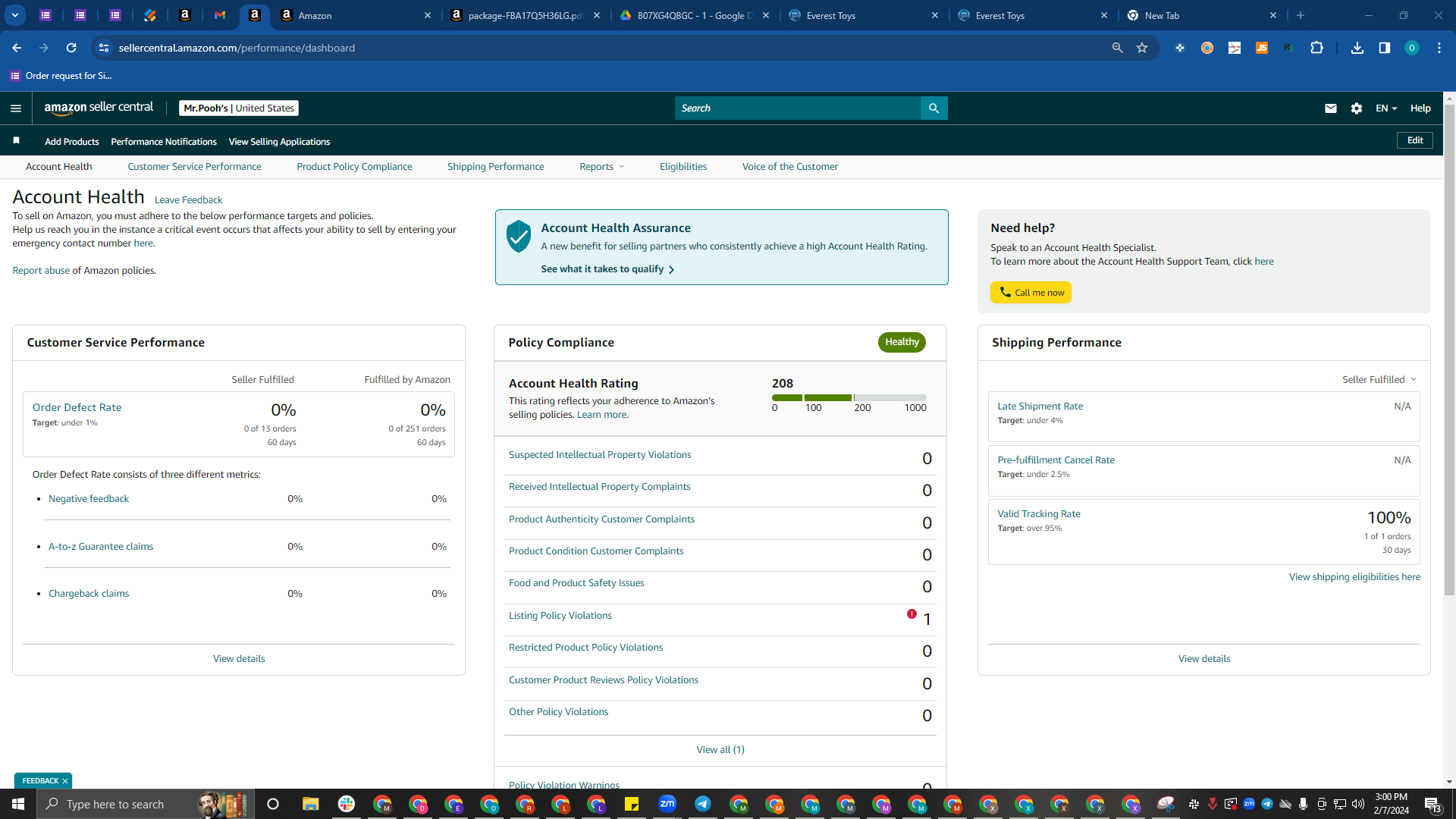
Task: Open Order Defect Rate link
Action: (77, 407)
